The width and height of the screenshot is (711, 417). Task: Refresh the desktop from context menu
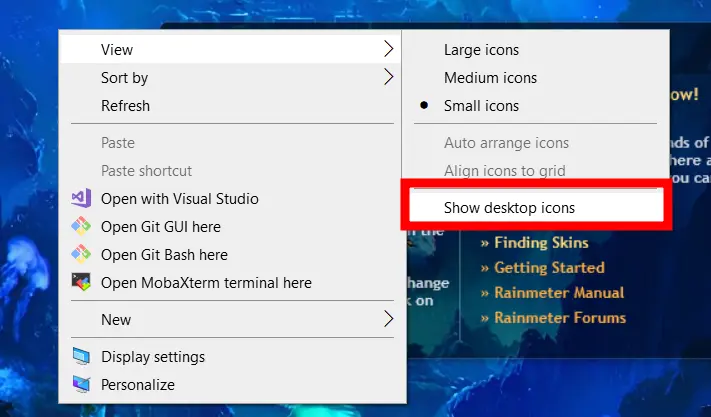(125, 106)
